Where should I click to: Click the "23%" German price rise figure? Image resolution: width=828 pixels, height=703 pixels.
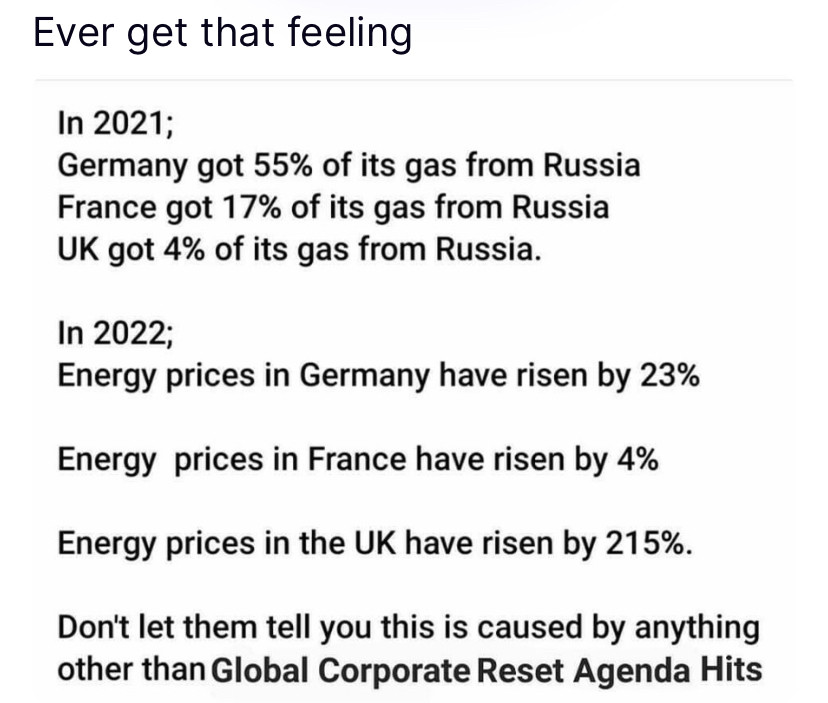pos(664,377)
